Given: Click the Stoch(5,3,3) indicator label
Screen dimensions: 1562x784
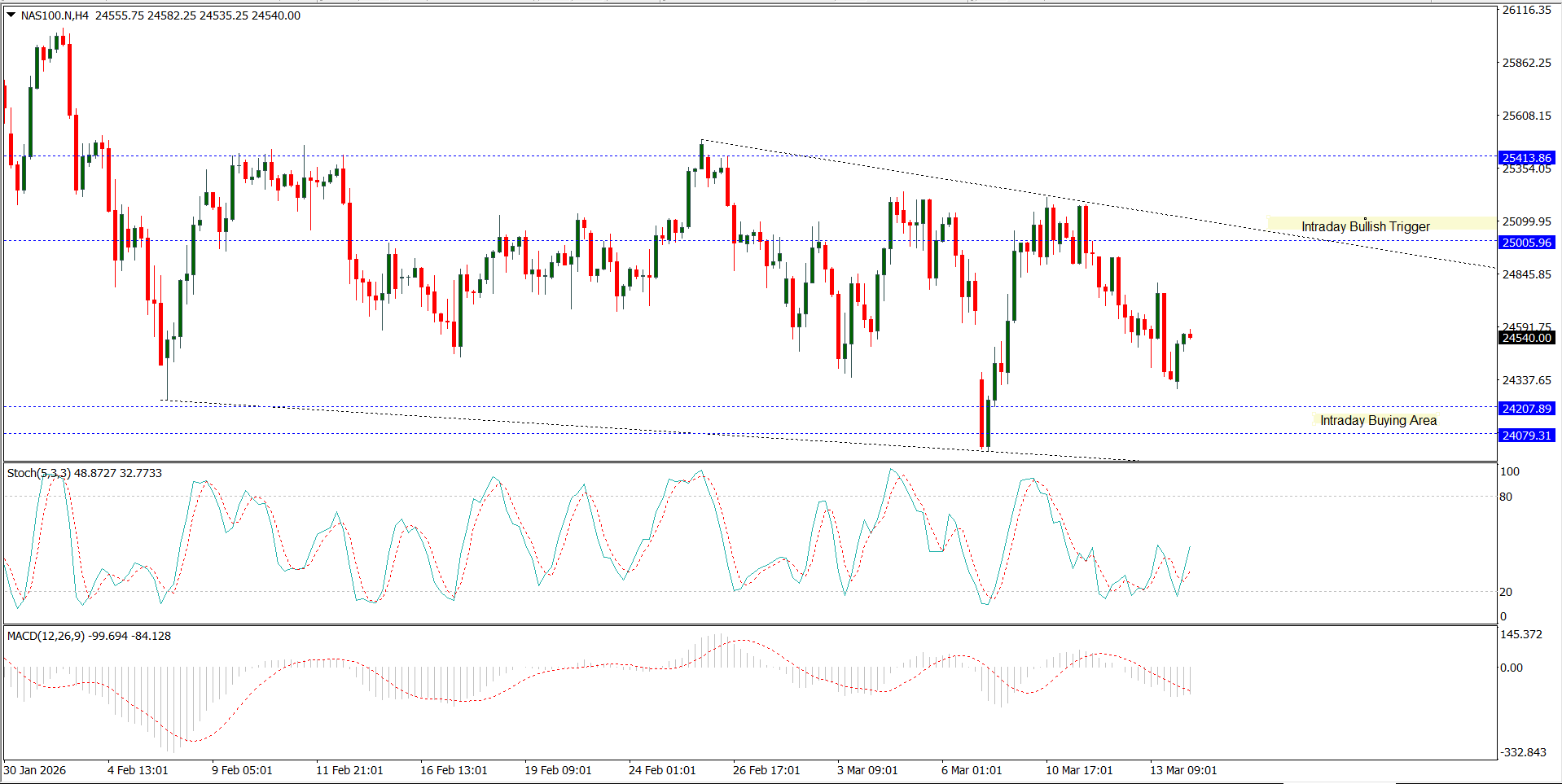Looking at the screenshot, I should click(39, 473).
